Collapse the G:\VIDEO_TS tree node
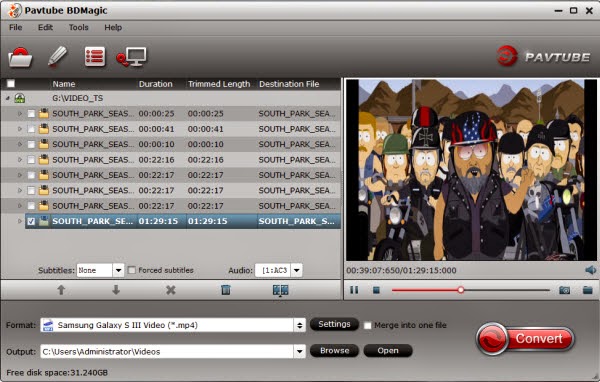This screenshot has width=600, height=382. (x=8, y=98)
